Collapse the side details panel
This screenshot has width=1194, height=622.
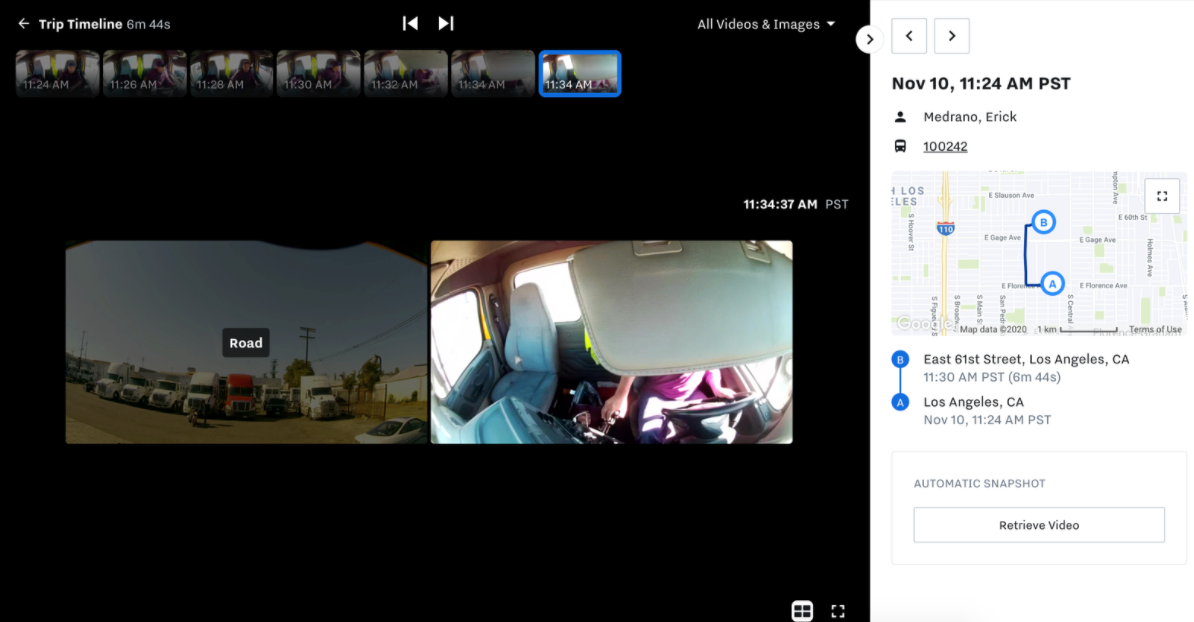pos(869,39)
